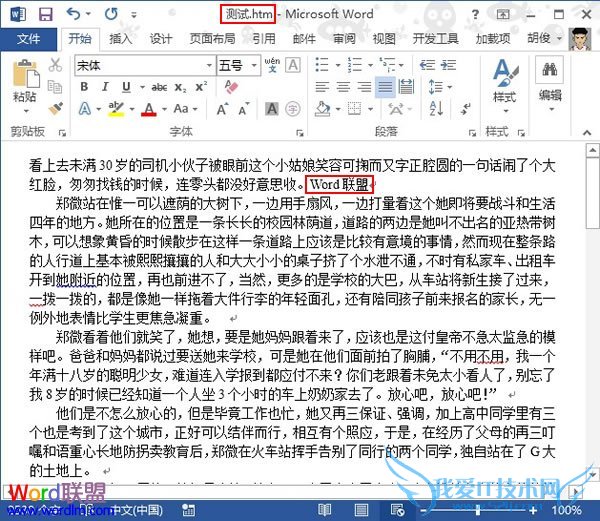Toggle character shading A button
Screen dimensions: 600x521
point(272,109)
